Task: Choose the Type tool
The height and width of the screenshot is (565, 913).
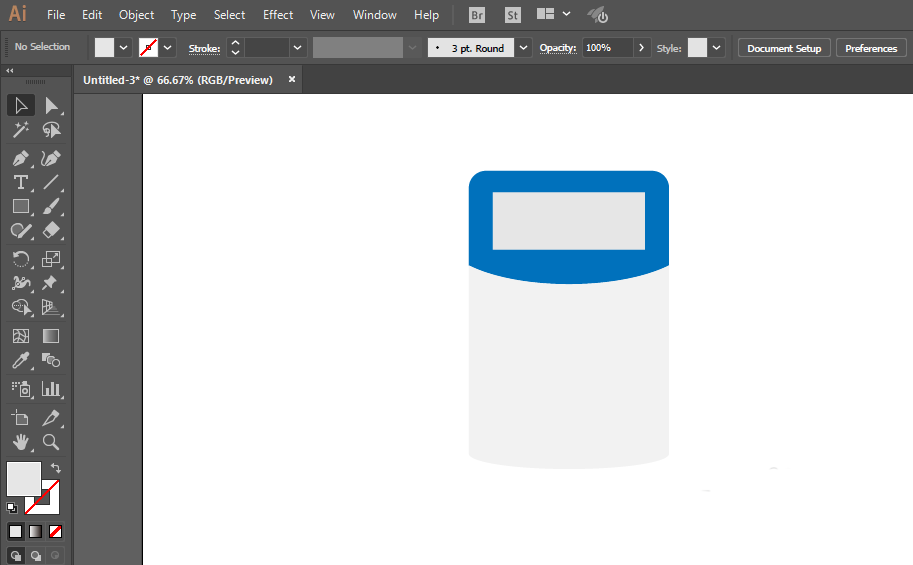Action: coord(20,182)
